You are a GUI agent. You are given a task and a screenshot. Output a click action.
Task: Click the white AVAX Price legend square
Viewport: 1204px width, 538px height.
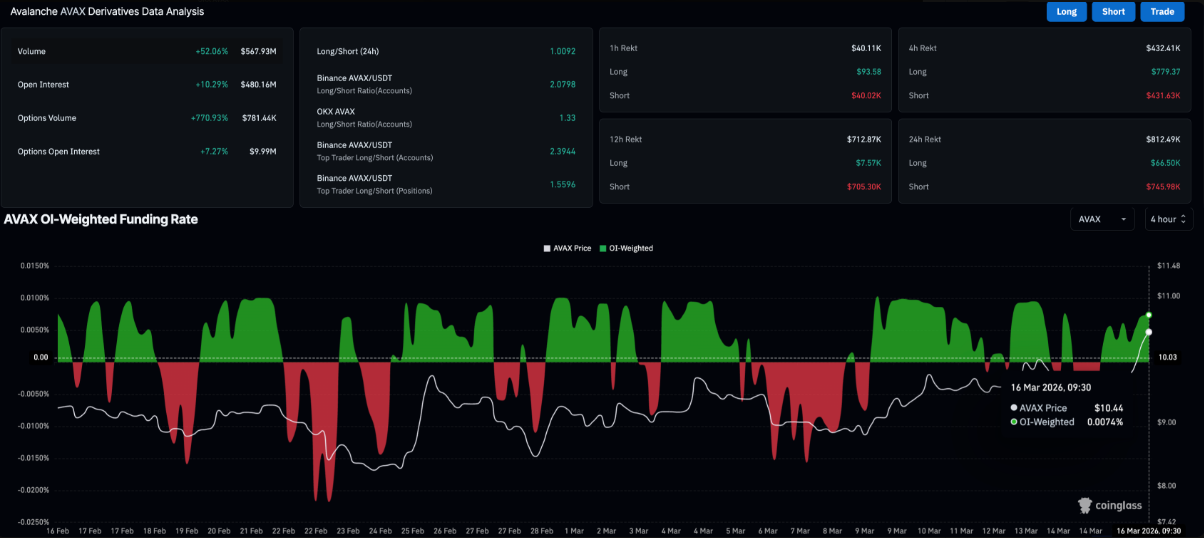point(547,248)
